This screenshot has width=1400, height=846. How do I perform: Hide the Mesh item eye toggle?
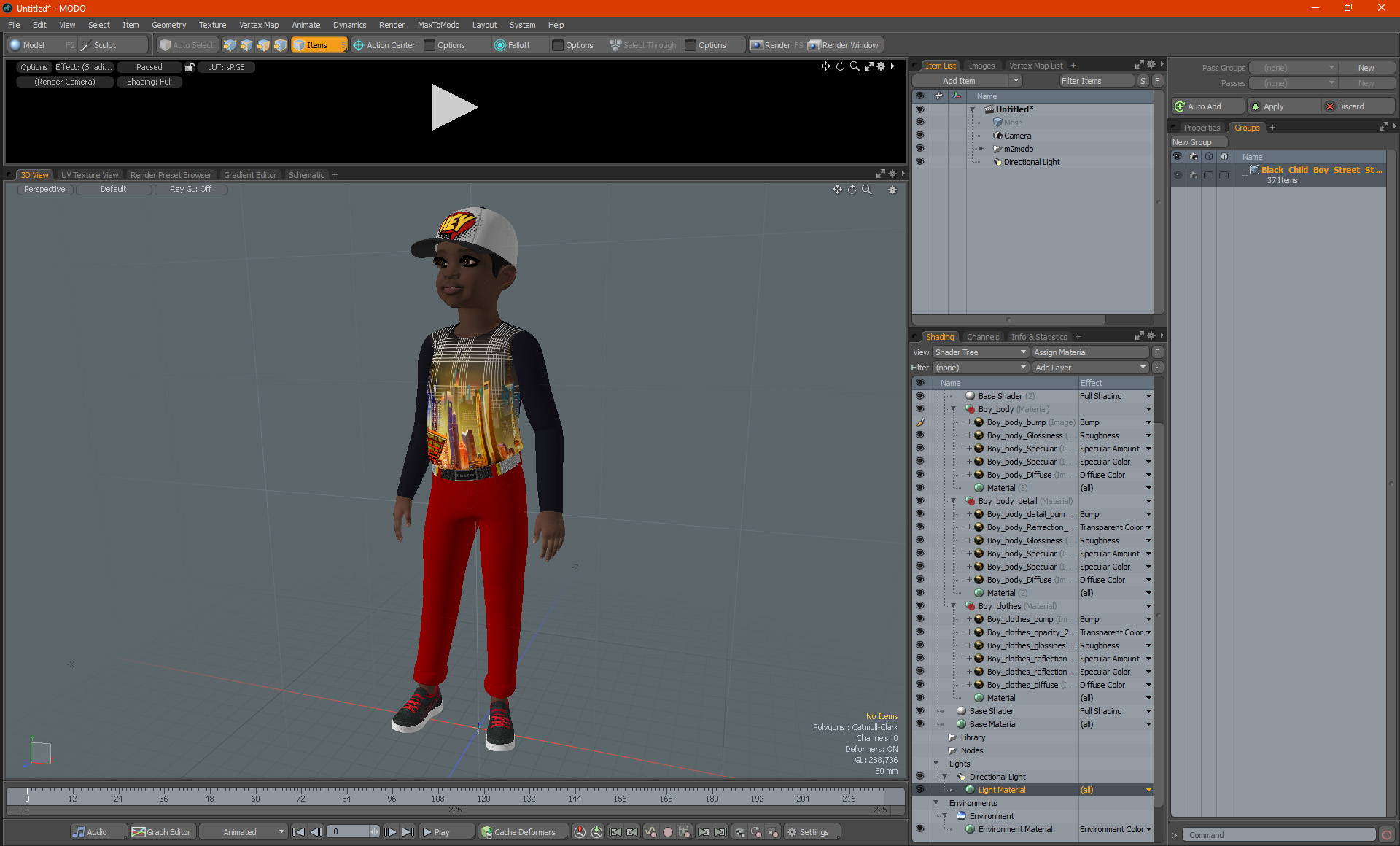coord(919,123)
